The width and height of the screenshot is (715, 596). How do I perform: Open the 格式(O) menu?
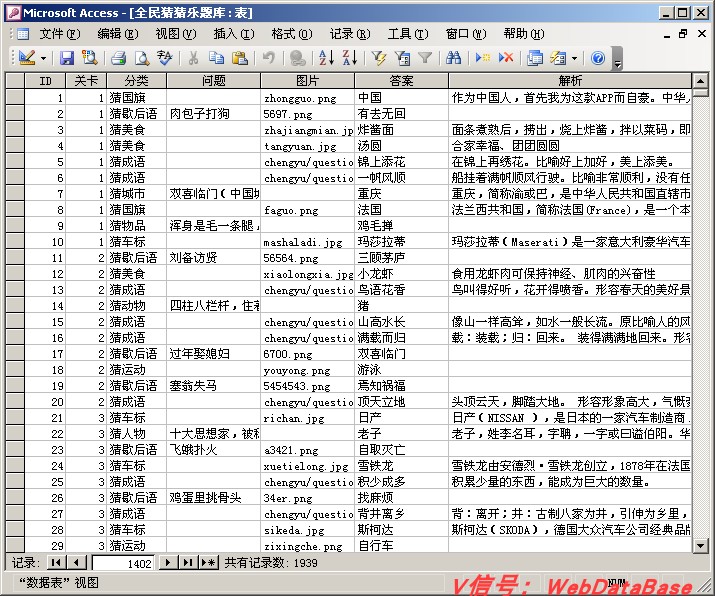click(292, 34)
